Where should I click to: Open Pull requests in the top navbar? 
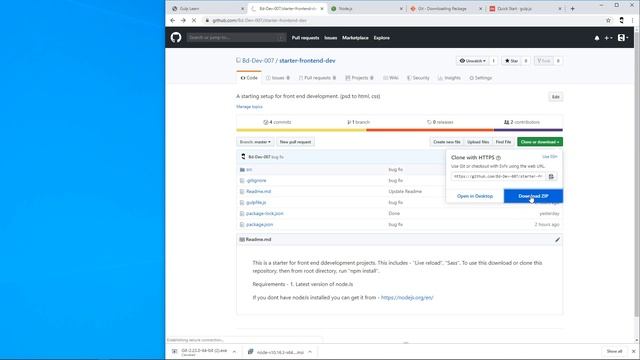pos(305,38)
